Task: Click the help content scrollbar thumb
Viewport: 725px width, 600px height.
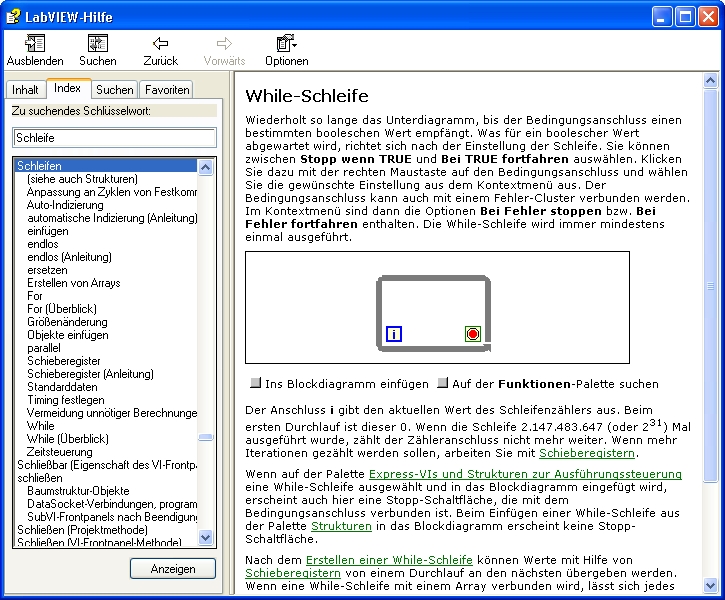Action: click(710, 287)
